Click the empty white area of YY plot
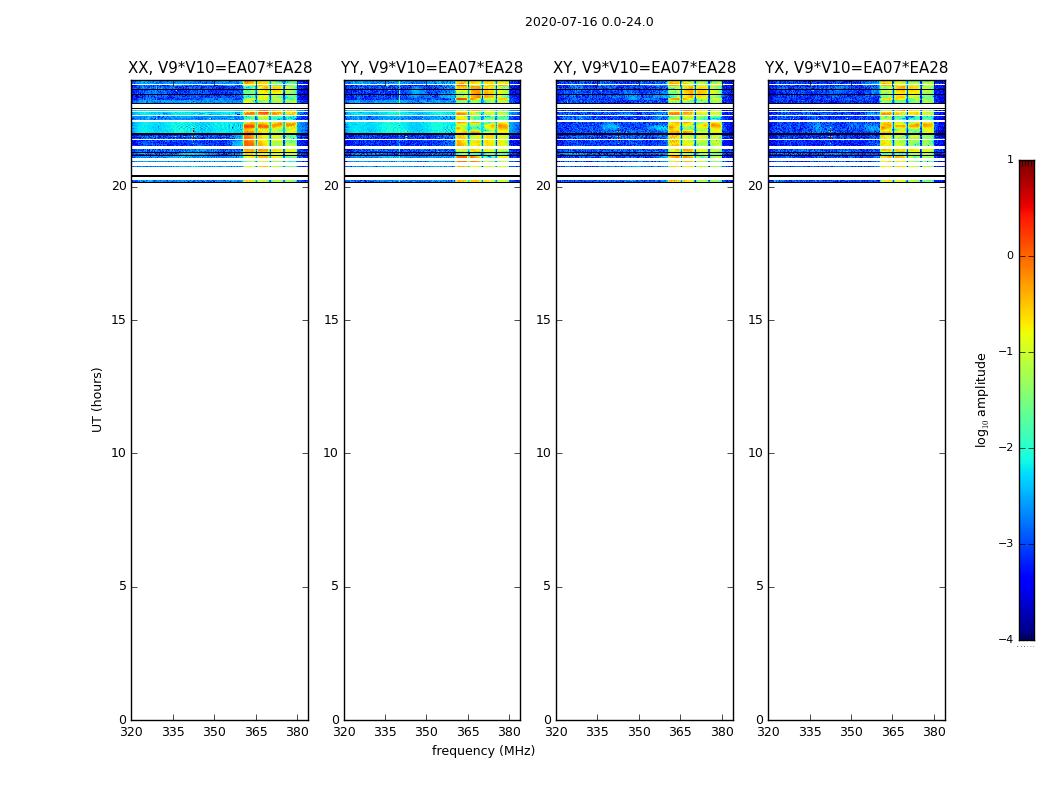Screen dimensions: 1050x800 [x=432, y=452]
